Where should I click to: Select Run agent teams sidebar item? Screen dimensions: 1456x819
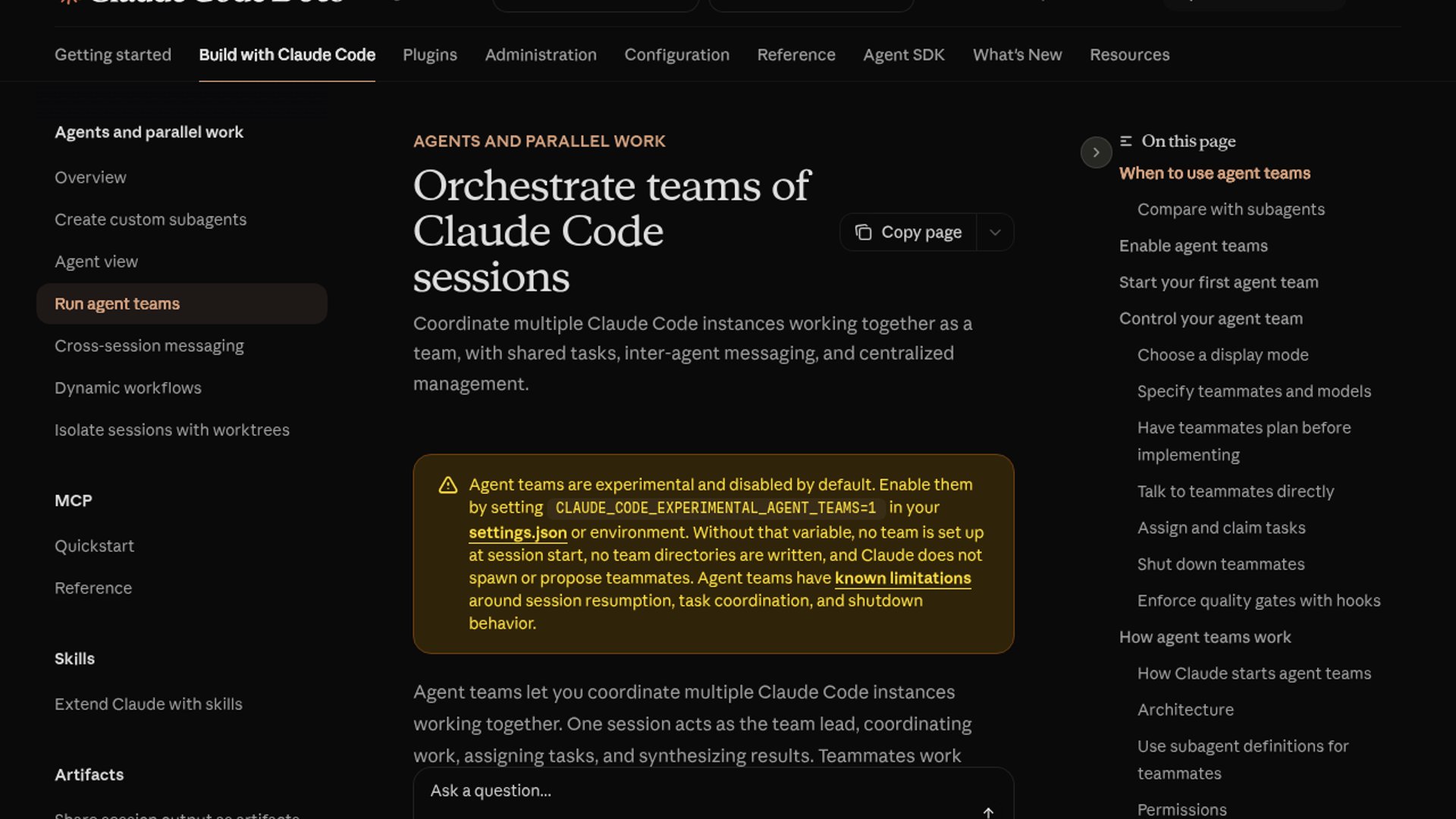coord(182,303)
